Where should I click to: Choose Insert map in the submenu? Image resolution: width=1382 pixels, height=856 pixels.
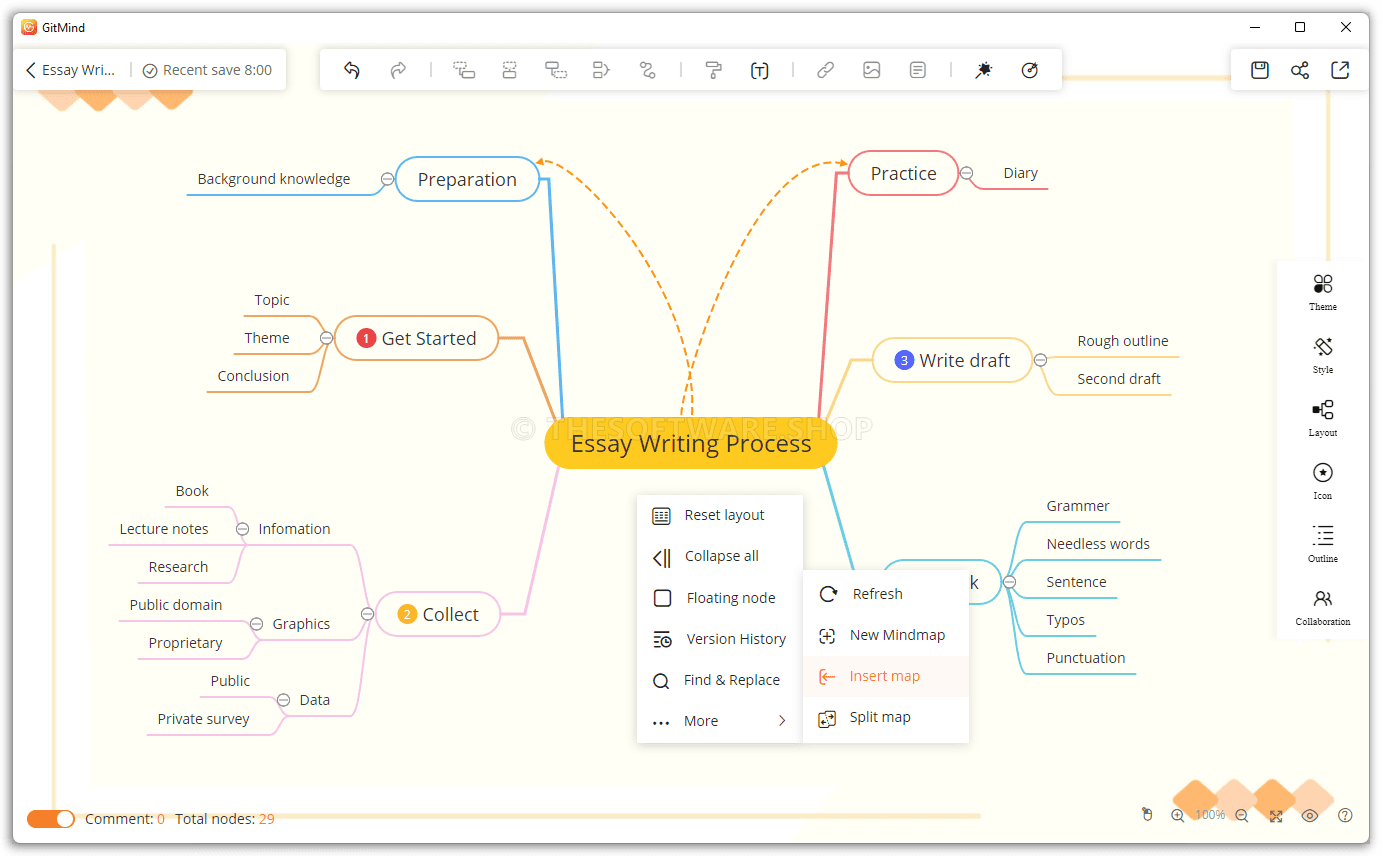(x=886, y=676)
